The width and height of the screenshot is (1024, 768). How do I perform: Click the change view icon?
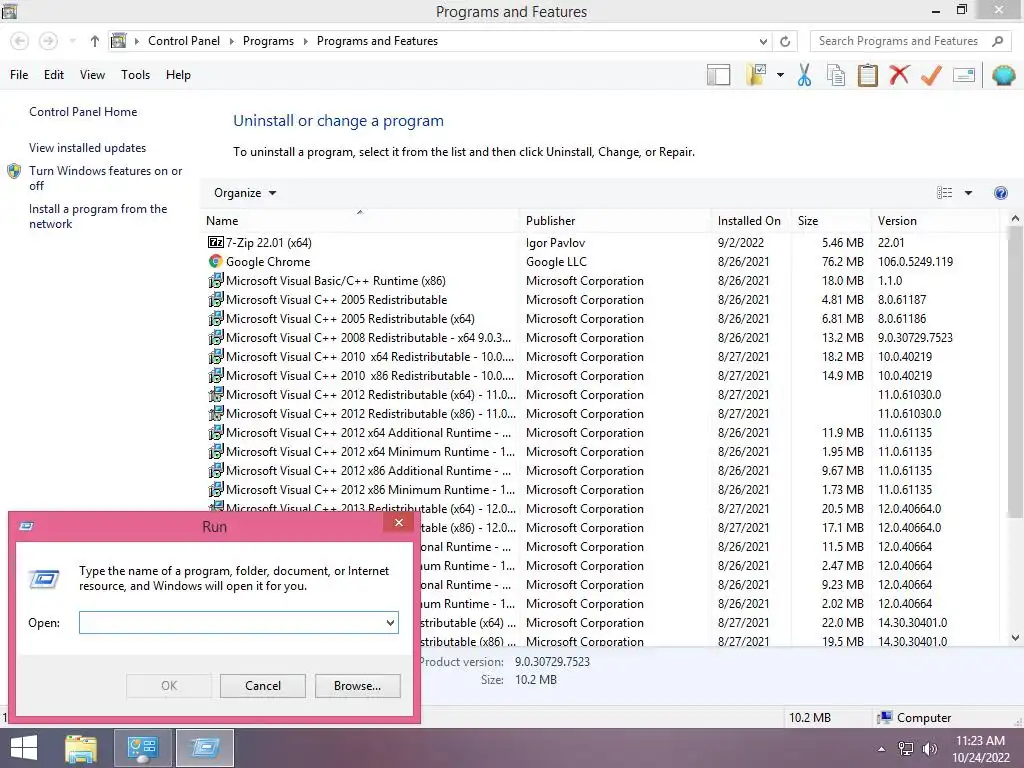point(944,193)
